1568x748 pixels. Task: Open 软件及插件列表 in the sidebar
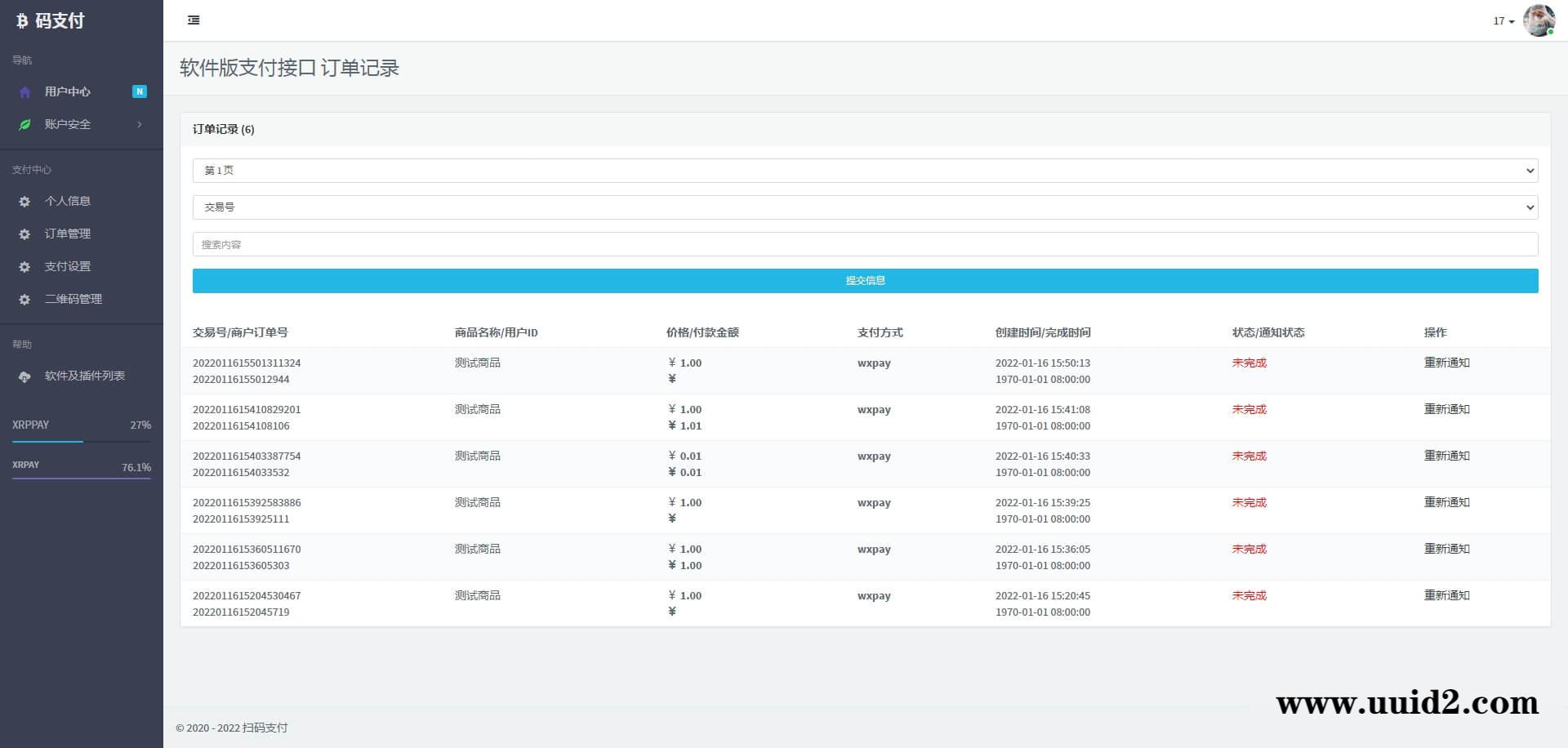point(85,376)
